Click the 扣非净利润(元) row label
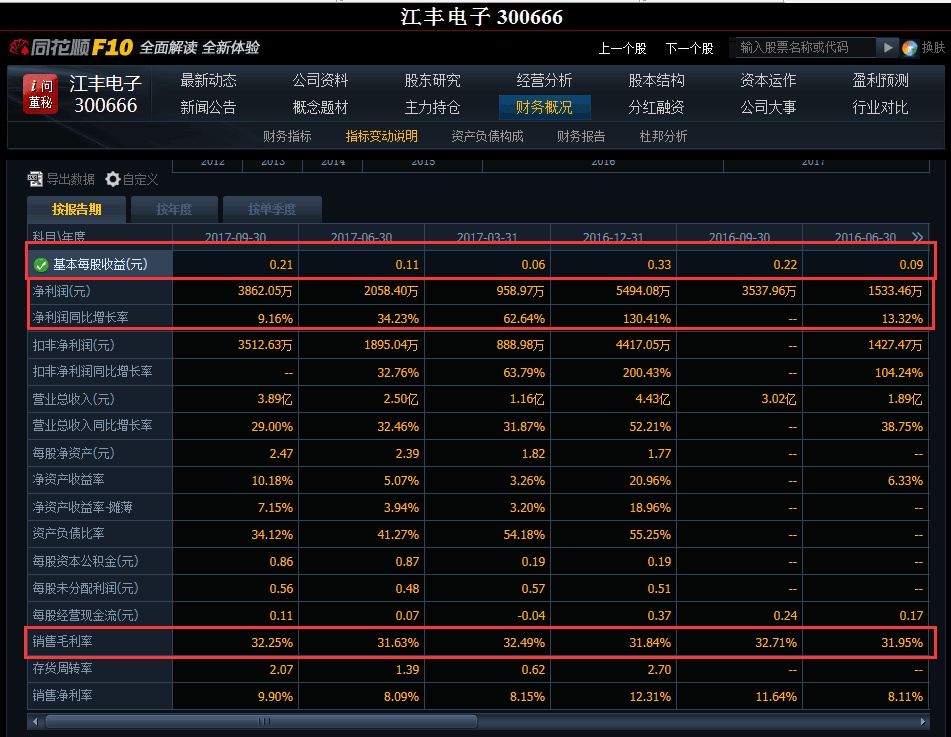The width and height of the screenshot is (951, 737). click(x=73, y=345)
